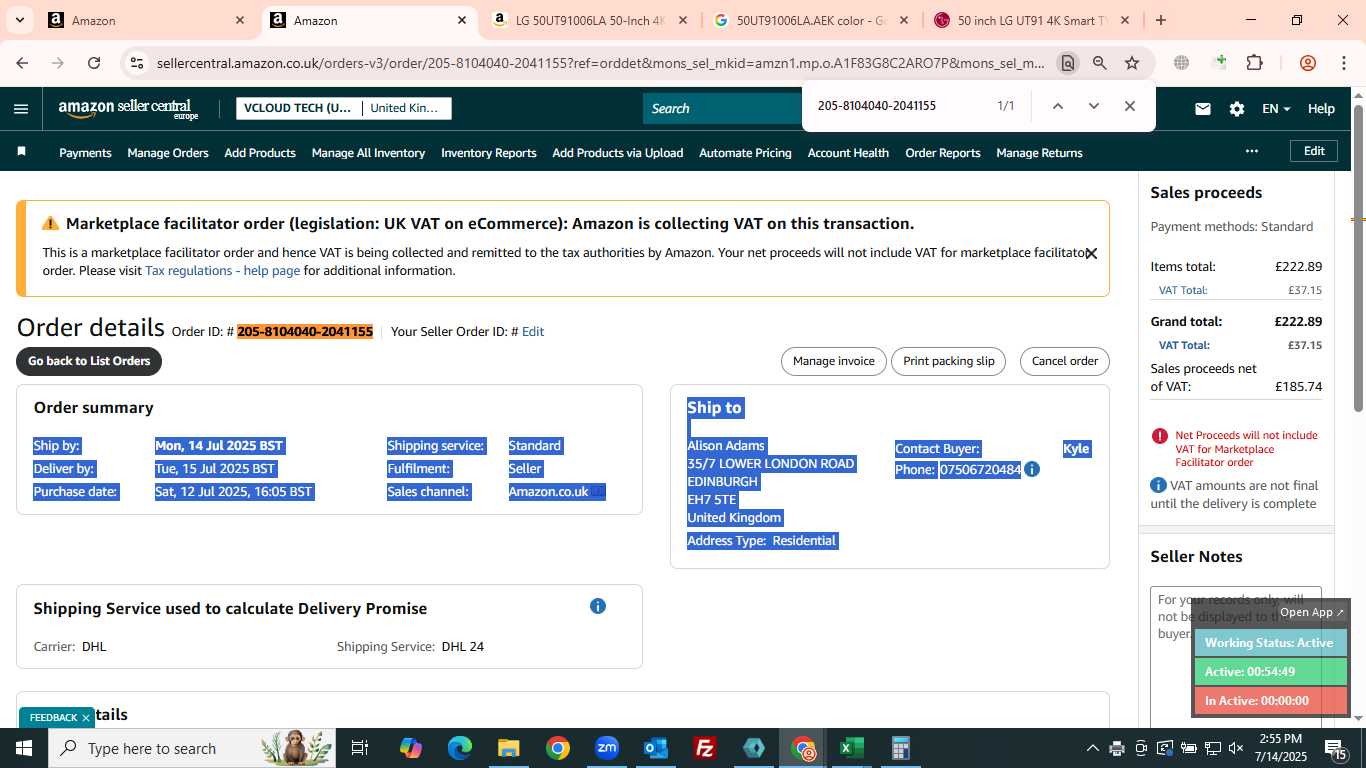
Task: Close the FEEDBACK tab widget
Action: [86, 717]
